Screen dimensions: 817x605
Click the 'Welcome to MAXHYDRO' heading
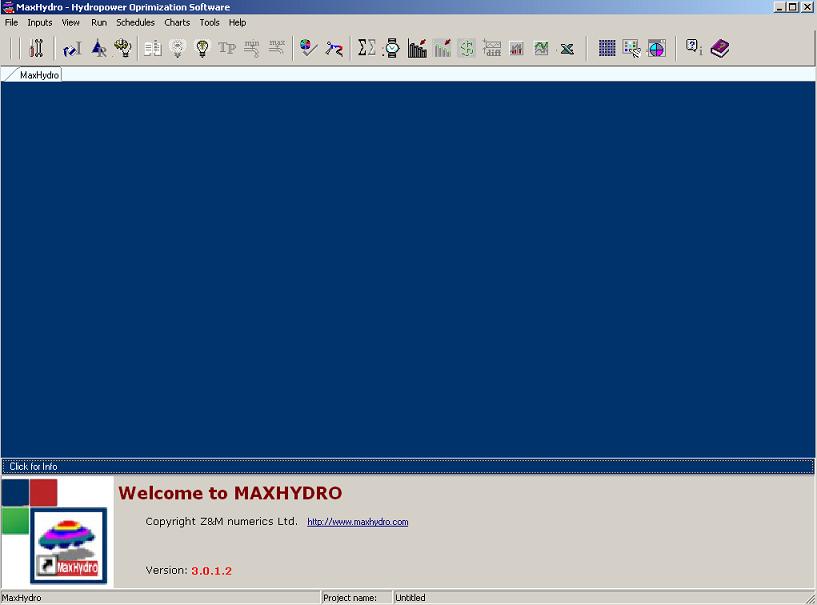(x=230, y=493)
